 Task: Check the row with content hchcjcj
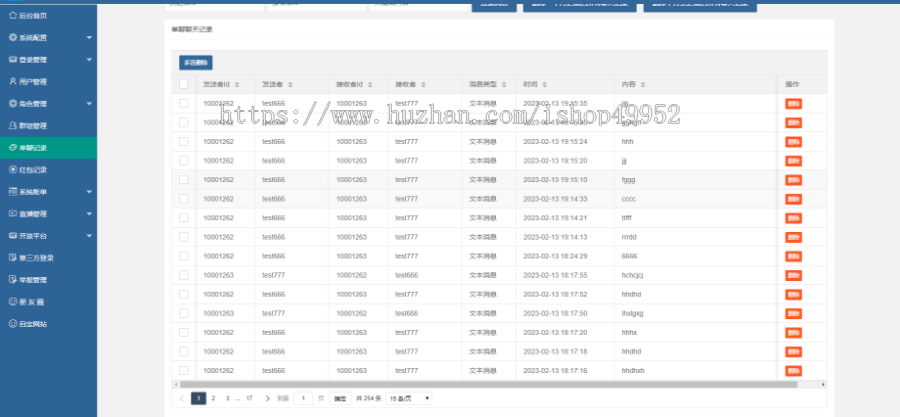[184, 275]
